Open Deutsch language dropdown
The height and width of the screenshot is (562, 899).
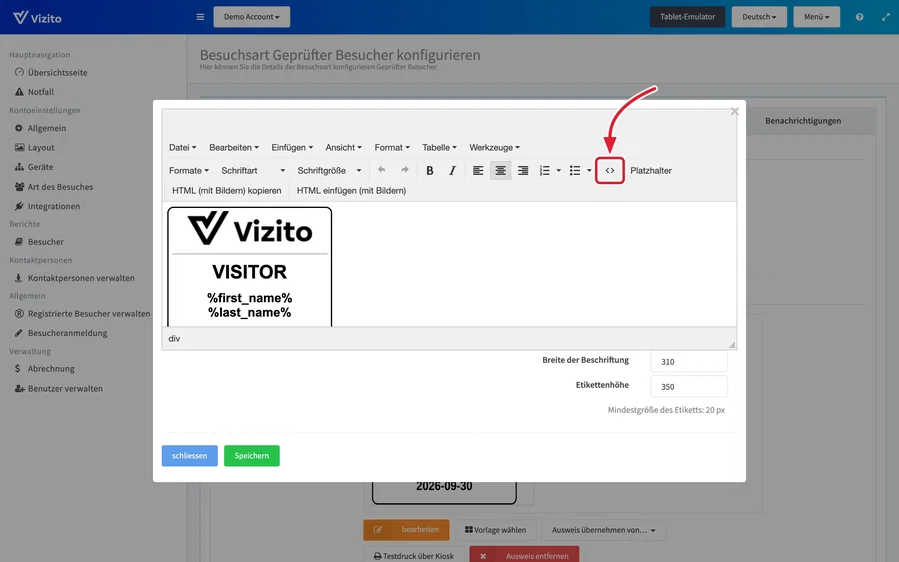tap(759, 17)
